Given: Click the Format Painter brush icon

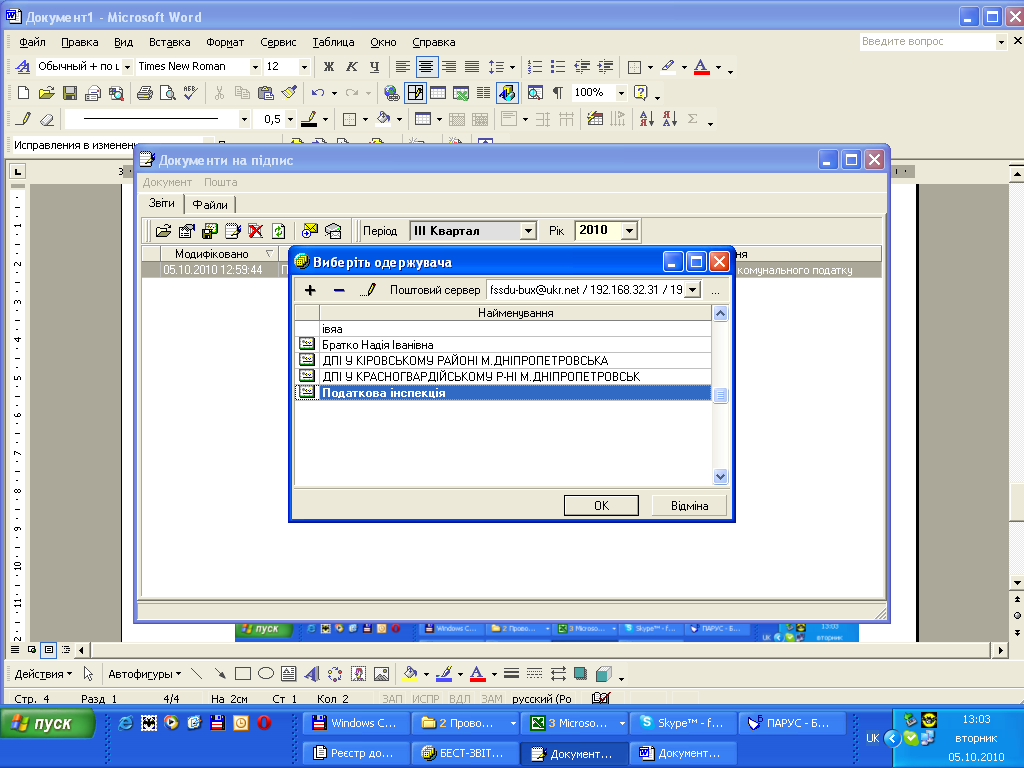Looking at the screenshot, I should 289,93.
